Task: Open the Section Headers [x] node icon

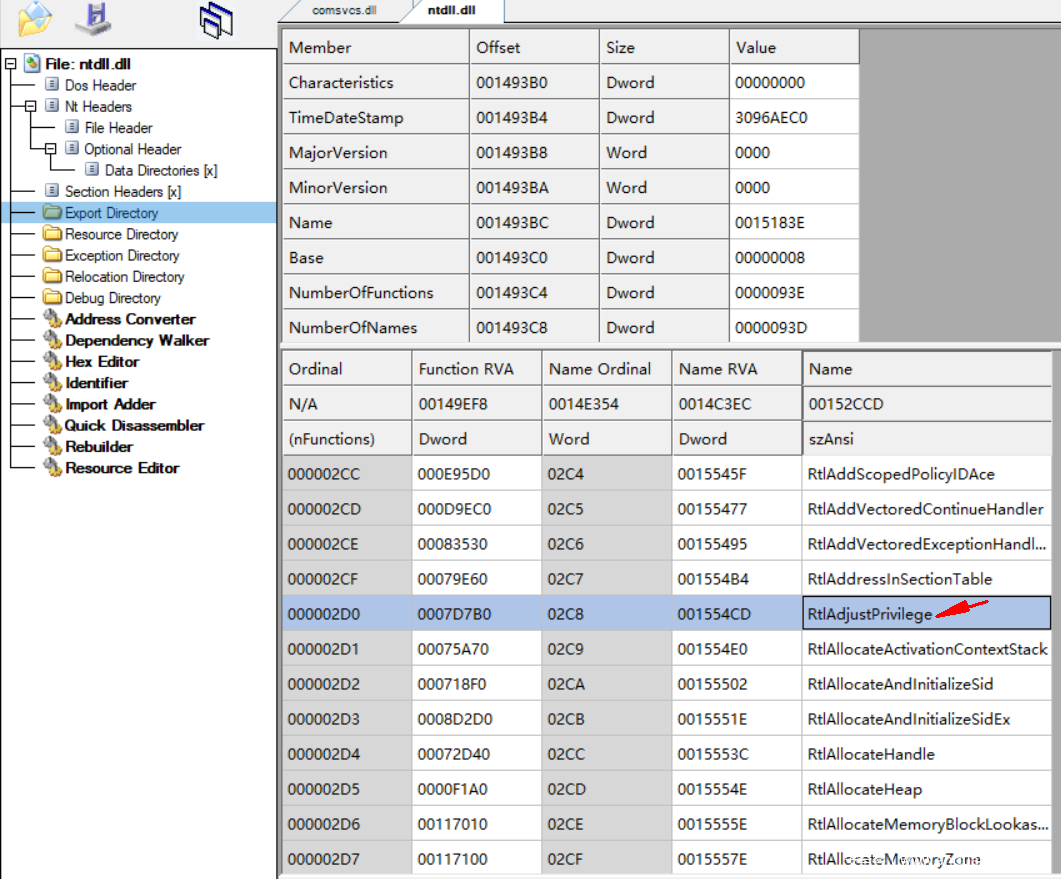Action: [x=52, y=191]
